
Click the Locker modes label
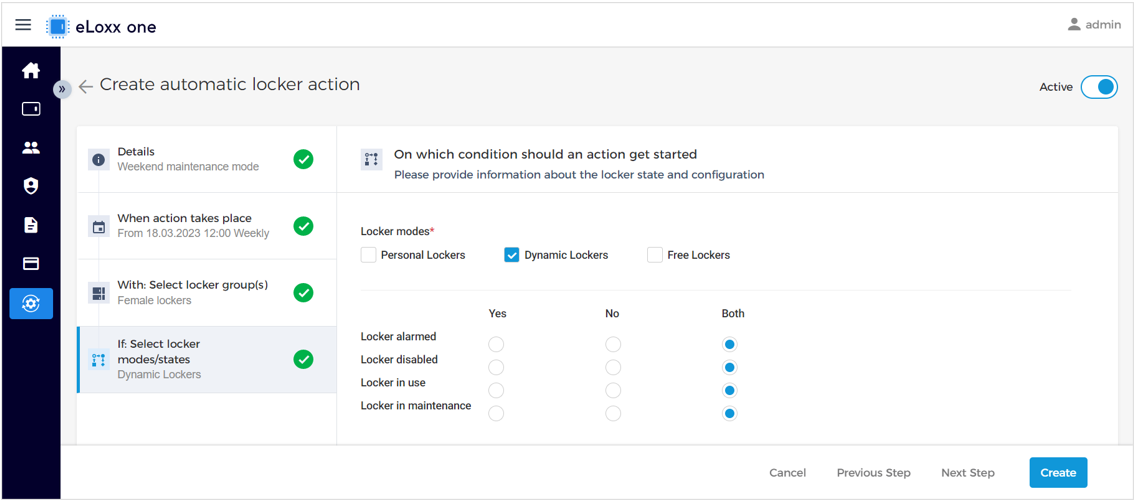click(x=397, y=231)
